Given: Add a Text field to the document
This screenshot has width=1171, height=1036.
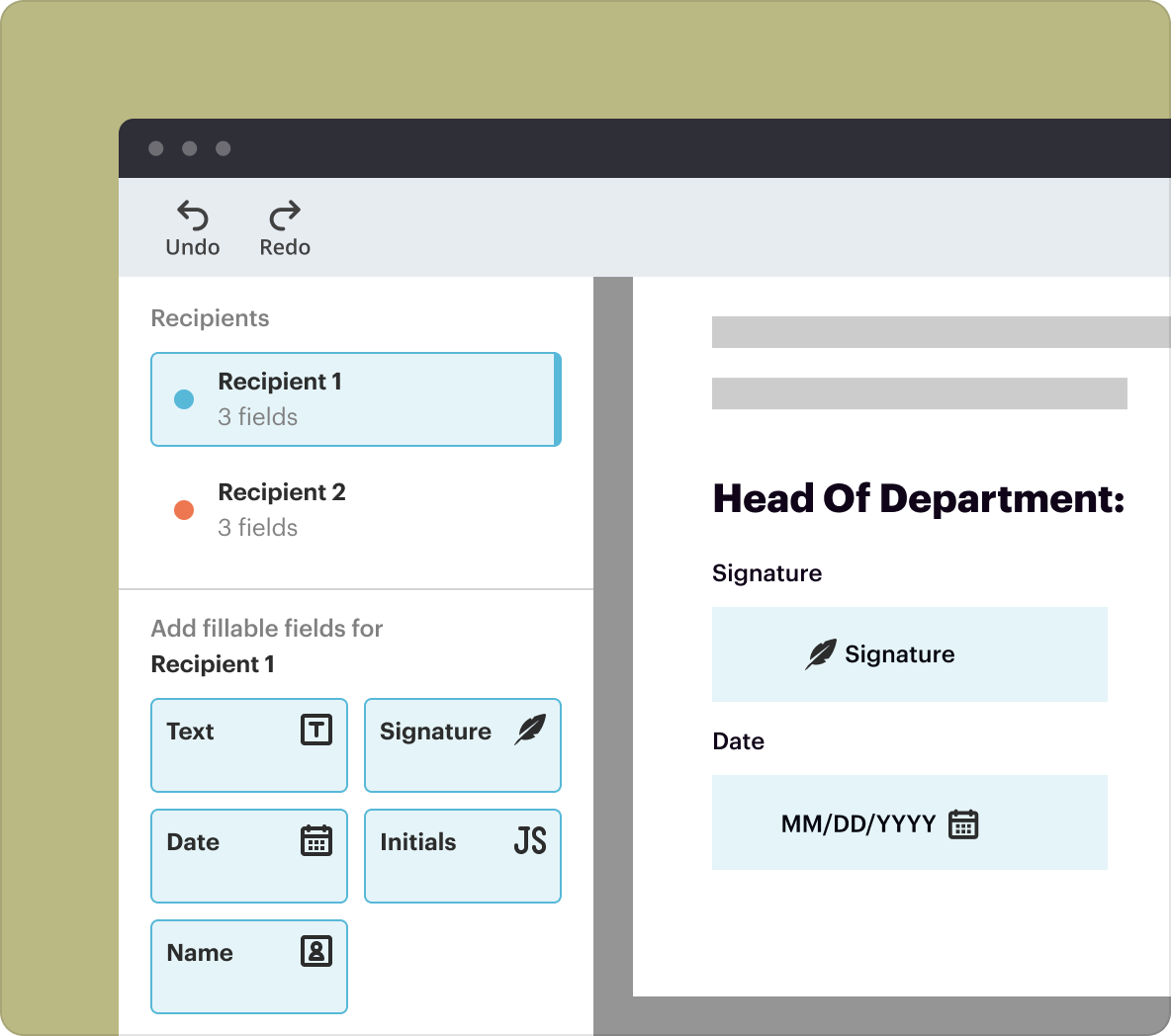Looking at the screenshot, I should pyautogui.click(x=248, y=744).
